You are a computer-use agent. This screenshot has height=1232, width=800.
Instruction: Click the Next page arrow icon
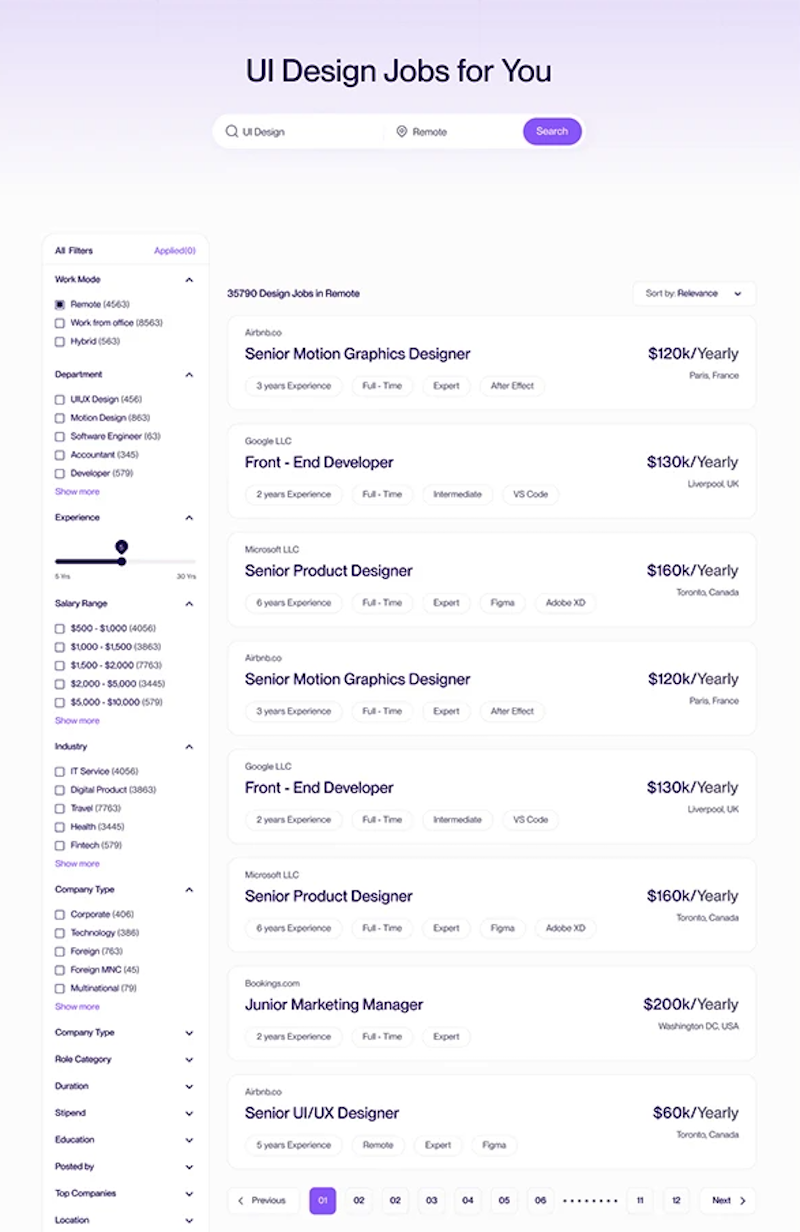click(742, 1200)
